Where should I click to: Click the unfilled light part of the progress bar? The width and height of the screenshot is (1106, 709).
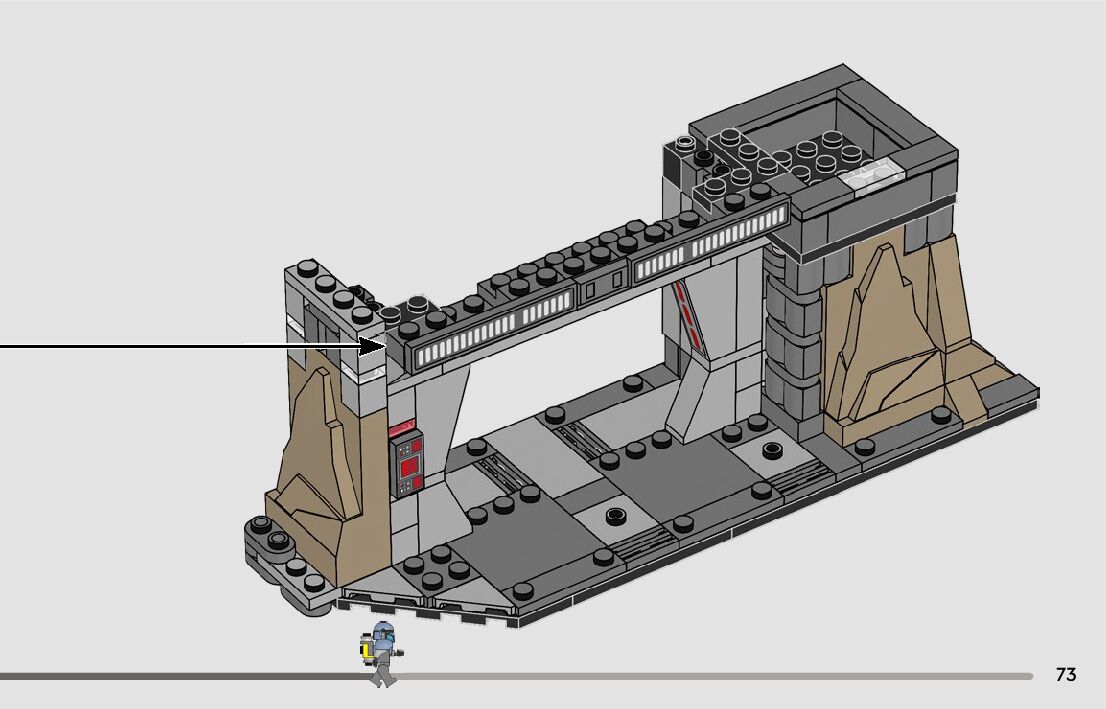[700, 677]
